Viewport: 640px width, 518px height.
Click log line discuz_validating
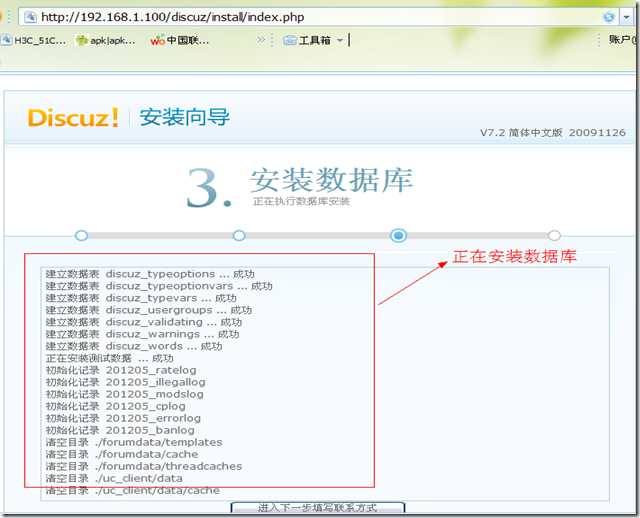[144, 322]
